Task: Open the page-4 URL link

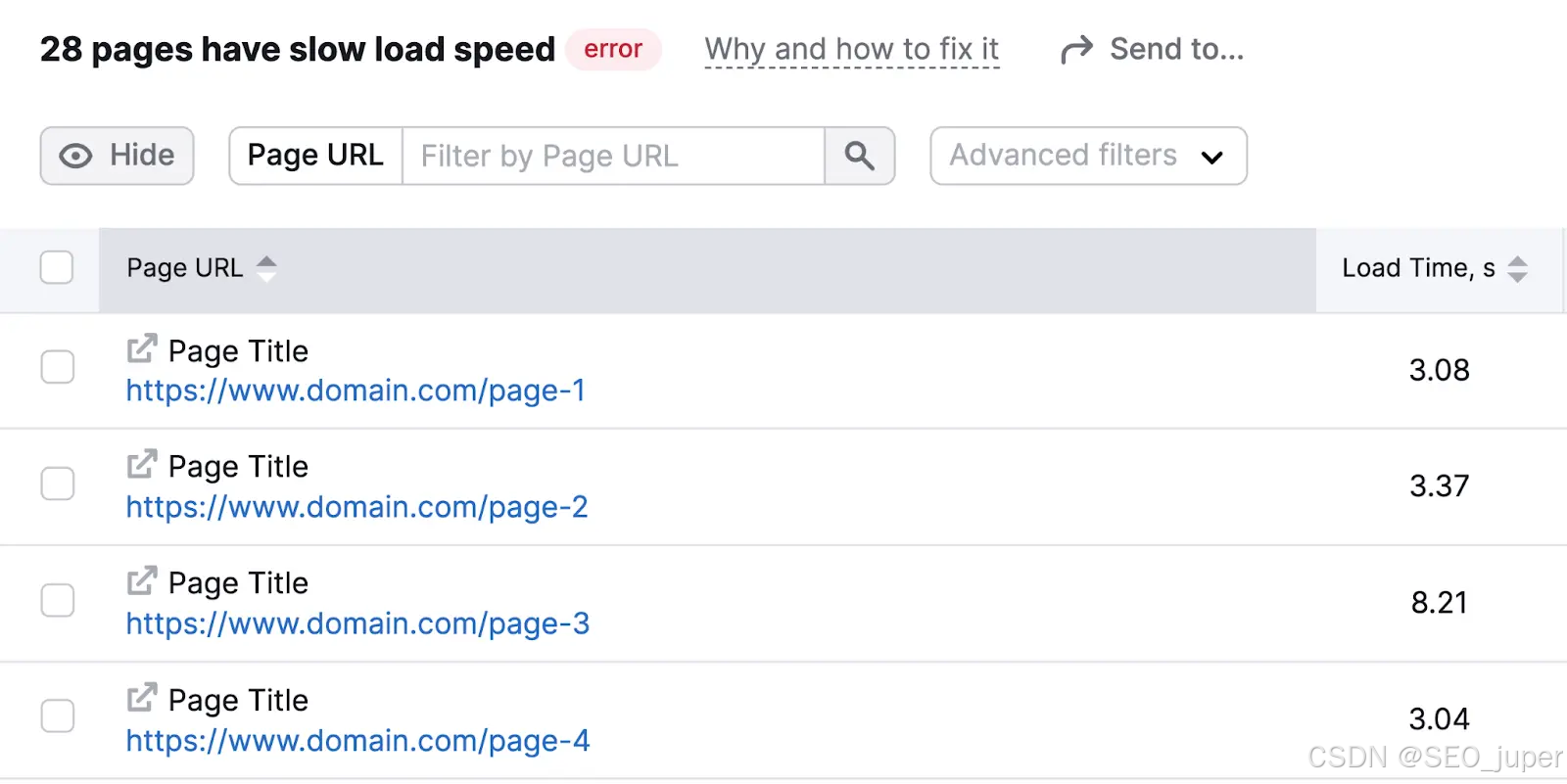Action: (357, 741)
